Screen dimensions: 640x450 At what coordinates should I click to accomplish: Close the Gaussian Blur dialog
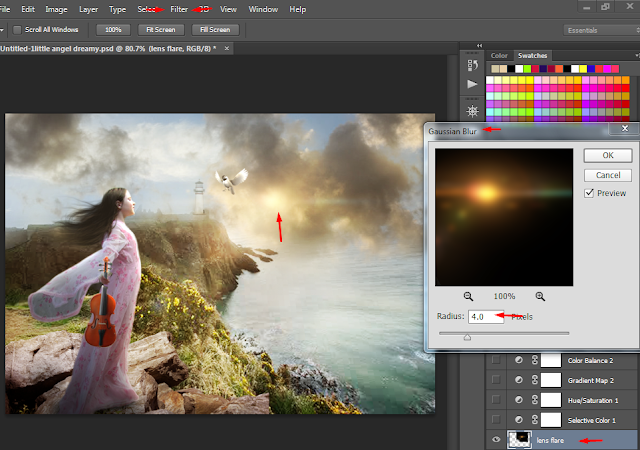(624, 129)
